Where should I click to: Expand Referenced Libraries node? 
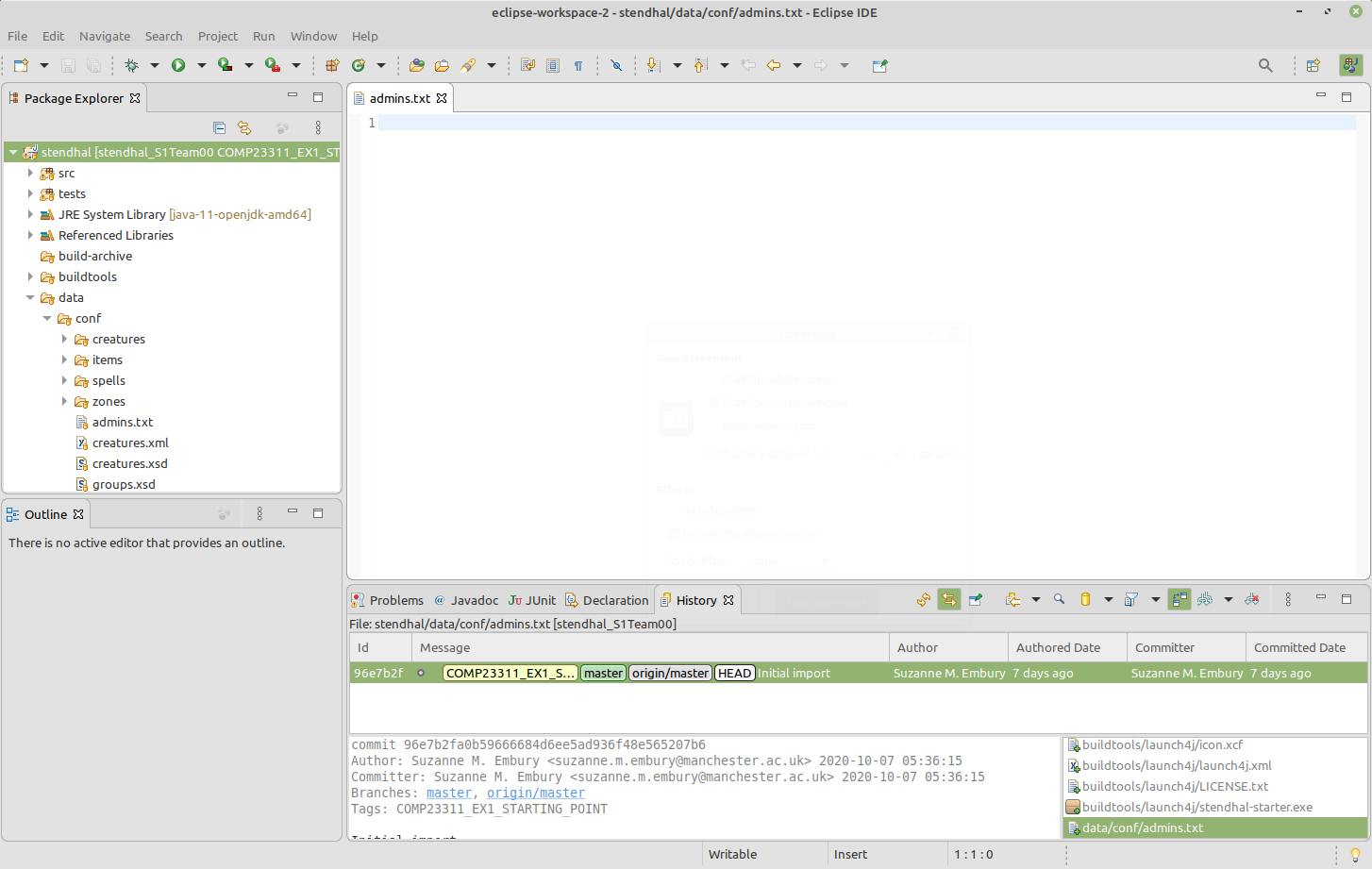tap(30, 235)
